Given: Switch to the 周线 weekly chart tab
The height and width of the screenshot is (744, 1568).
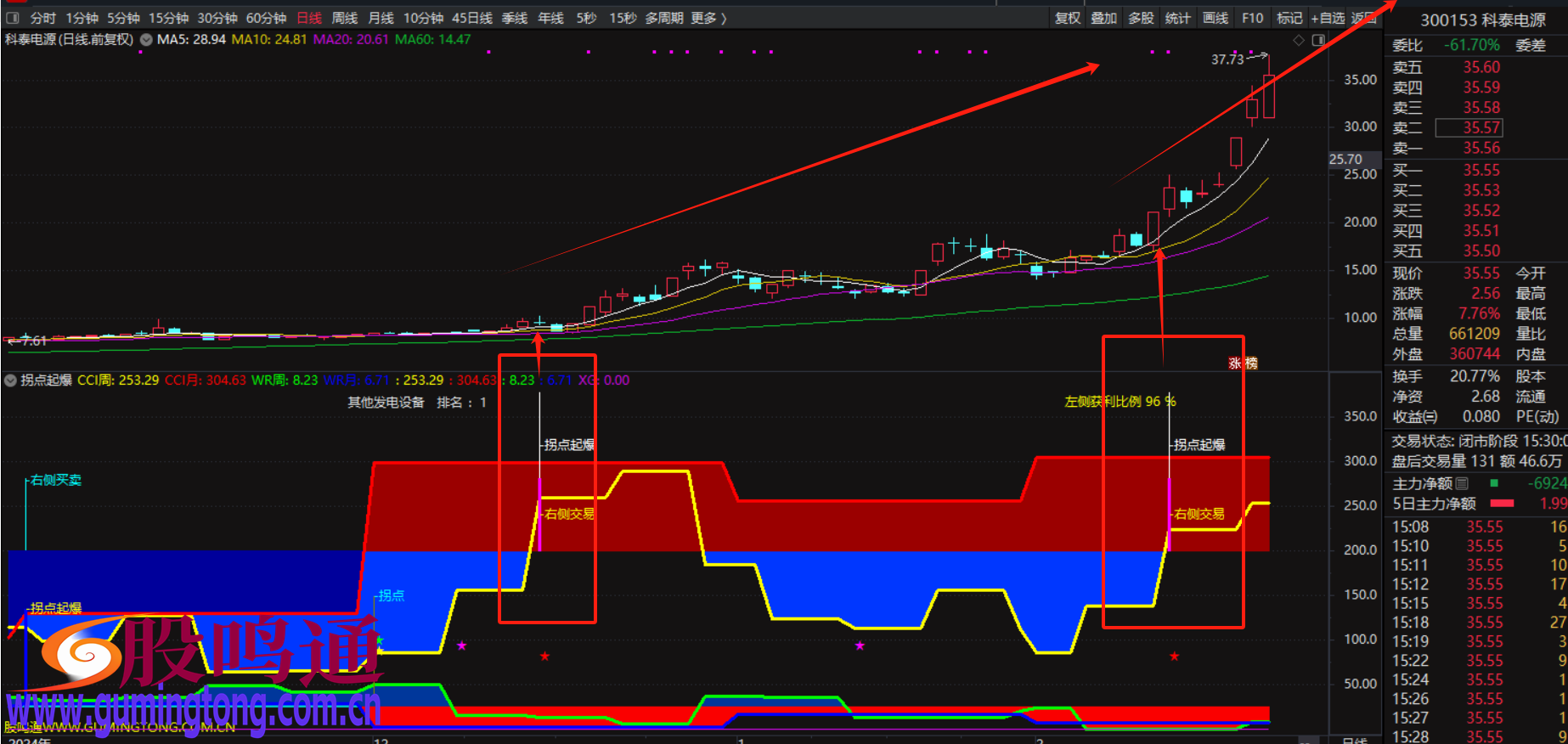Looking at the screenshot, I should [x=344, y=18].
